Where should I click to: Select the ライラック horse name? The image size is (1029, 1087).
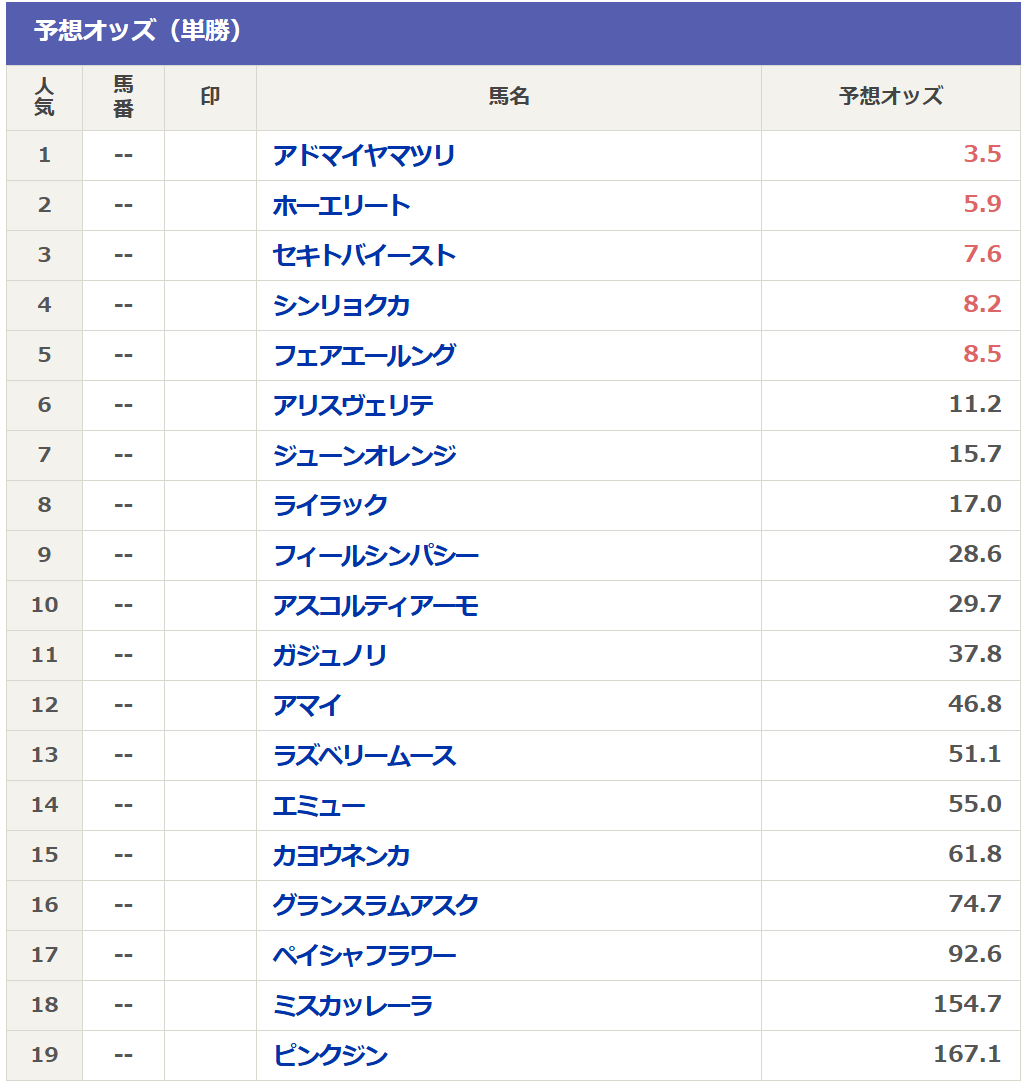(x=330, y=505)
